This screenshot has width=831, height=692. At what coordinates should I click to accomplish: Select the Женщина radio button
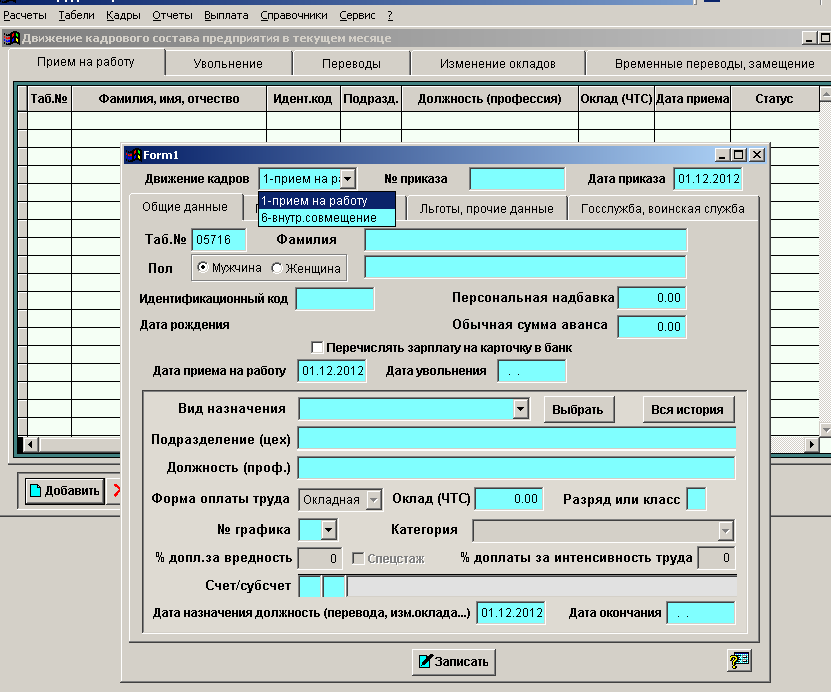(277, 268)
